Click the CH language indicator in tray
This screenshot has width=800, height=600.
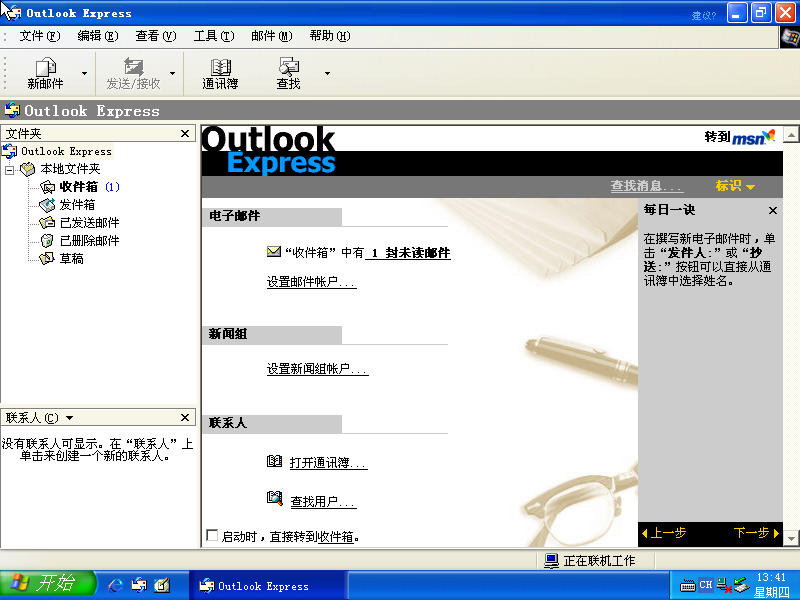pos(706,585)
